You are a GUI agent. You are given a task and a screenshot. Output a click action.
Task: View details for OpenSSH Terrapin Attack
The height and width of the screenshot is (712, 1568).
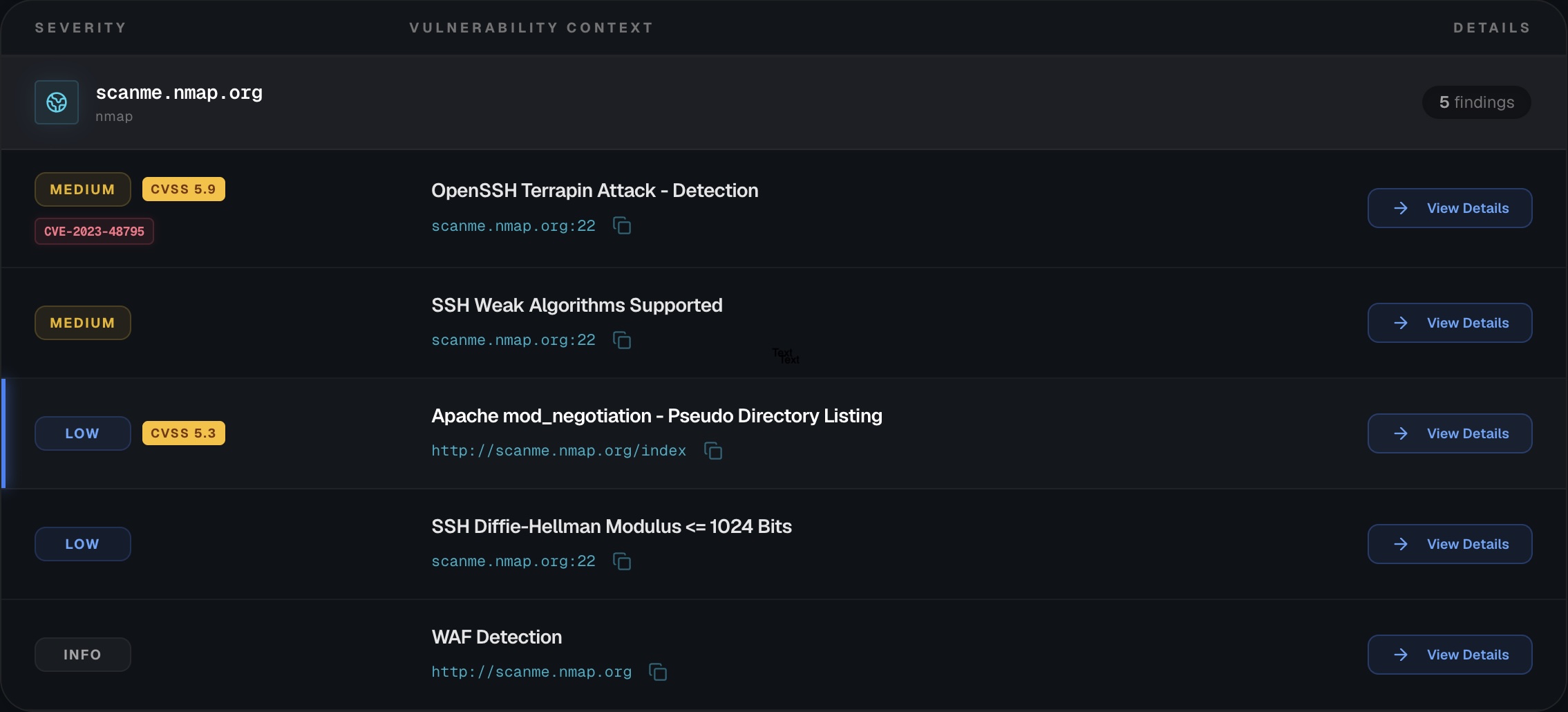pos(1449,208)
